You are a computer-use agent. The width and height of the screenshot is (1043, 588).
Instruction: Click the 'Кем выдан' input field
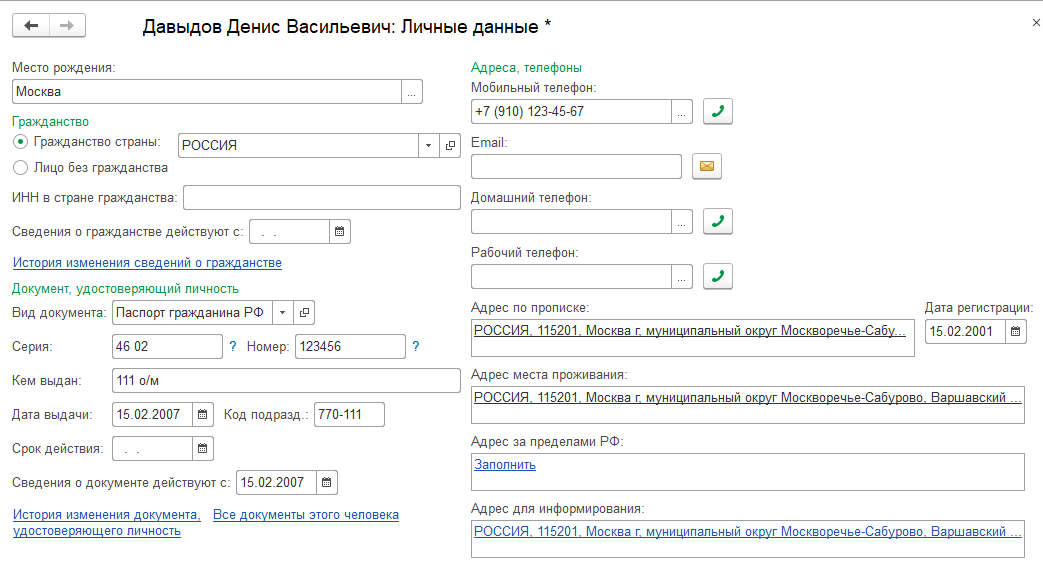click(x=285, y=380)
